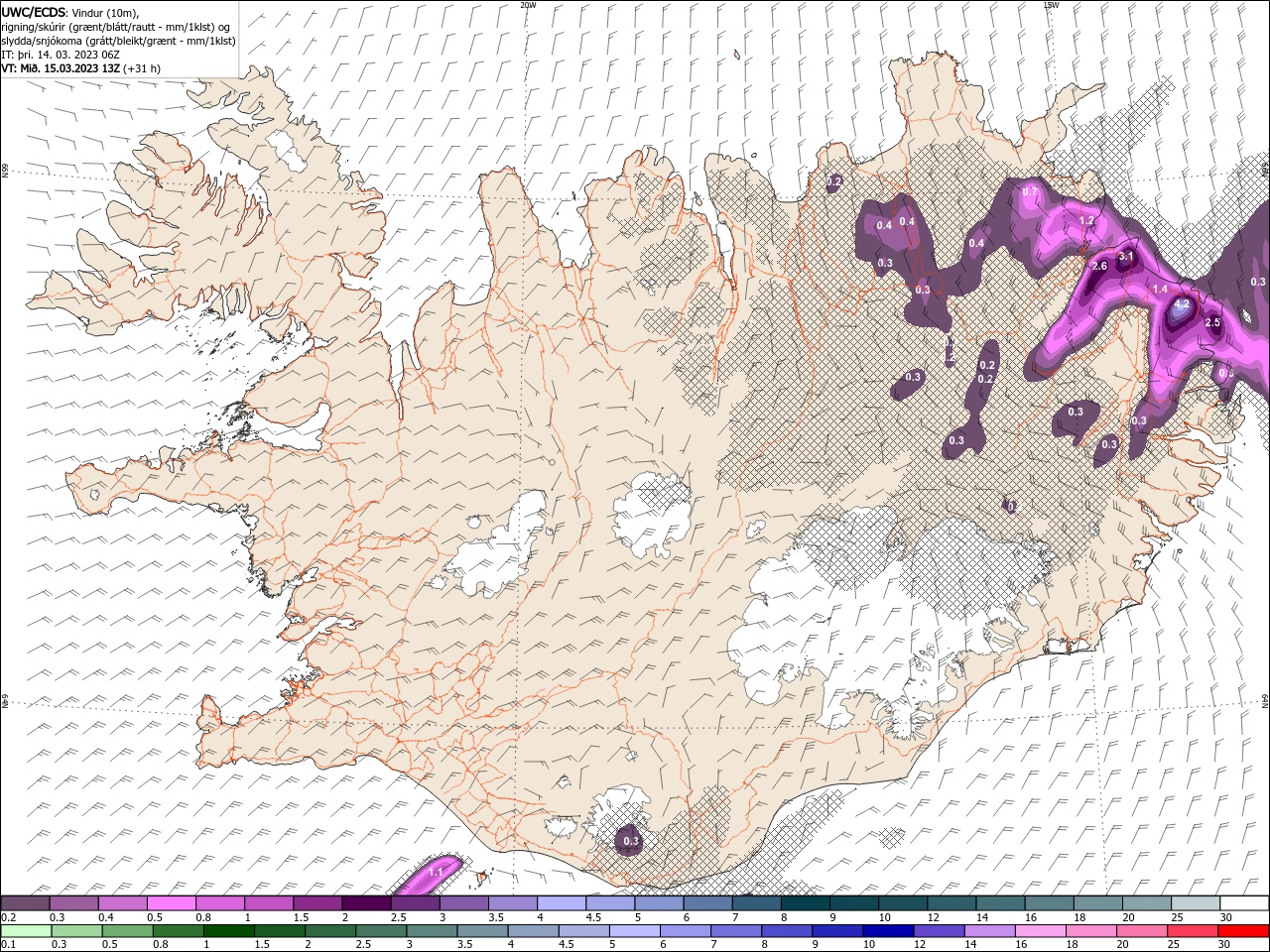Pick the lavender 4 snow legend swatch
Viewport: 1270px width, 952px height.
point(562,903)
